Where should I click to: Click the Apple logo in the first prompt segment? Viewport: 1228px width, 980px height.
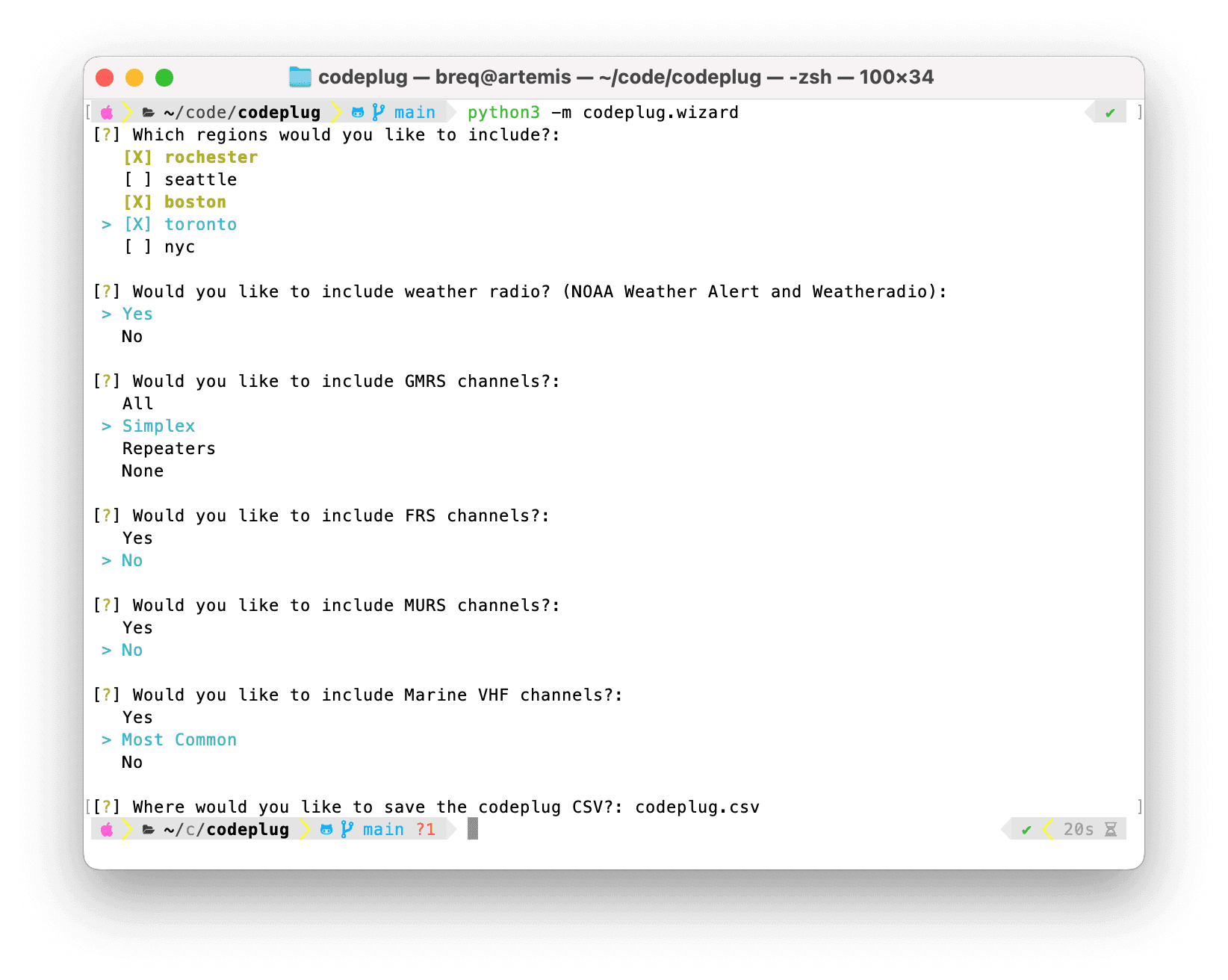(x=107, y=112)
